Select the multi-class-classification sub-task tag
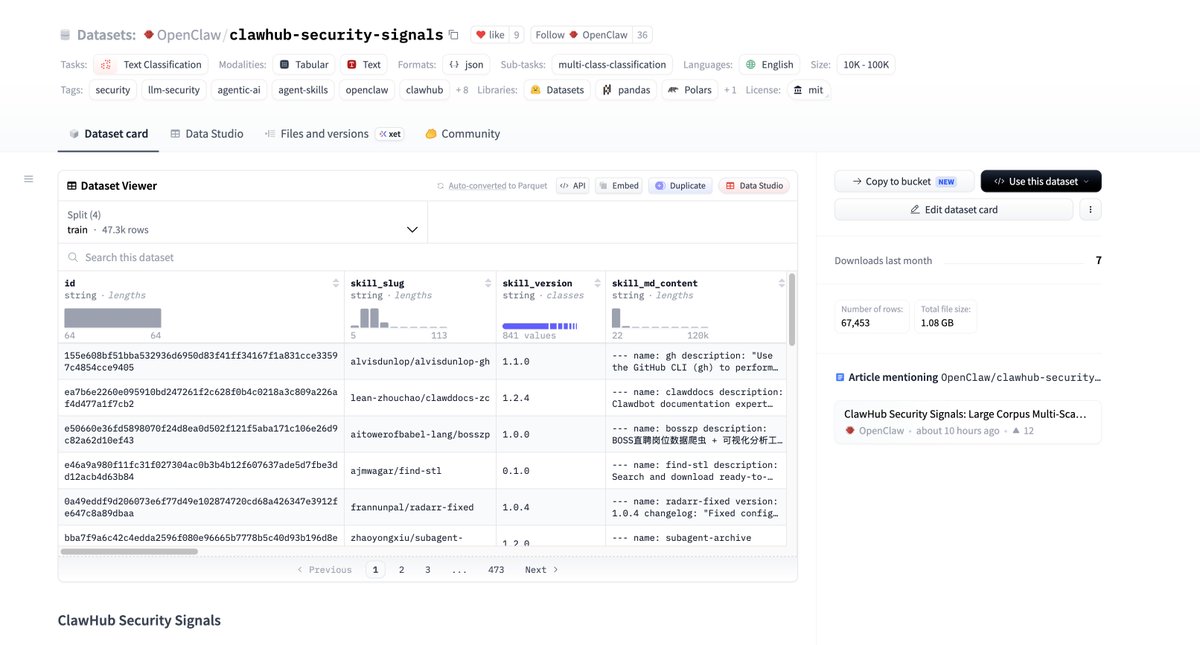Image resolution: width=1200 pixels, height=645 pixels. tap(612, 64)
